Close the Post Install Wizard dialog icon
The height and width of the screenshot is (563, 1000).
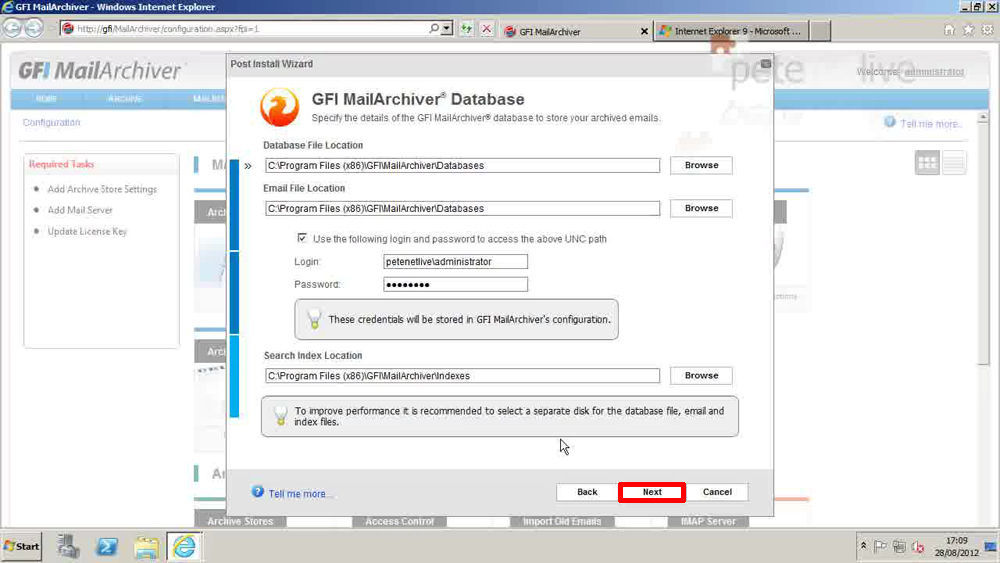point(765,64)
